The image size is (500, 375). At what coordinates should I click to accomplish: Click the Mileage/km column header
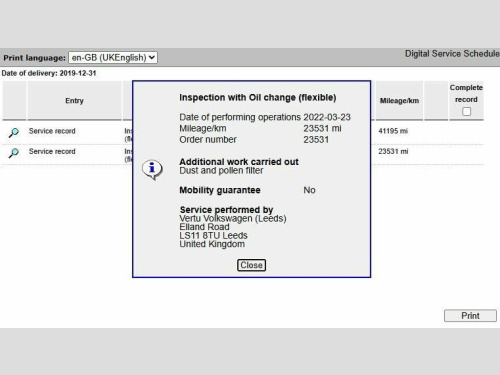click(399, 101)
